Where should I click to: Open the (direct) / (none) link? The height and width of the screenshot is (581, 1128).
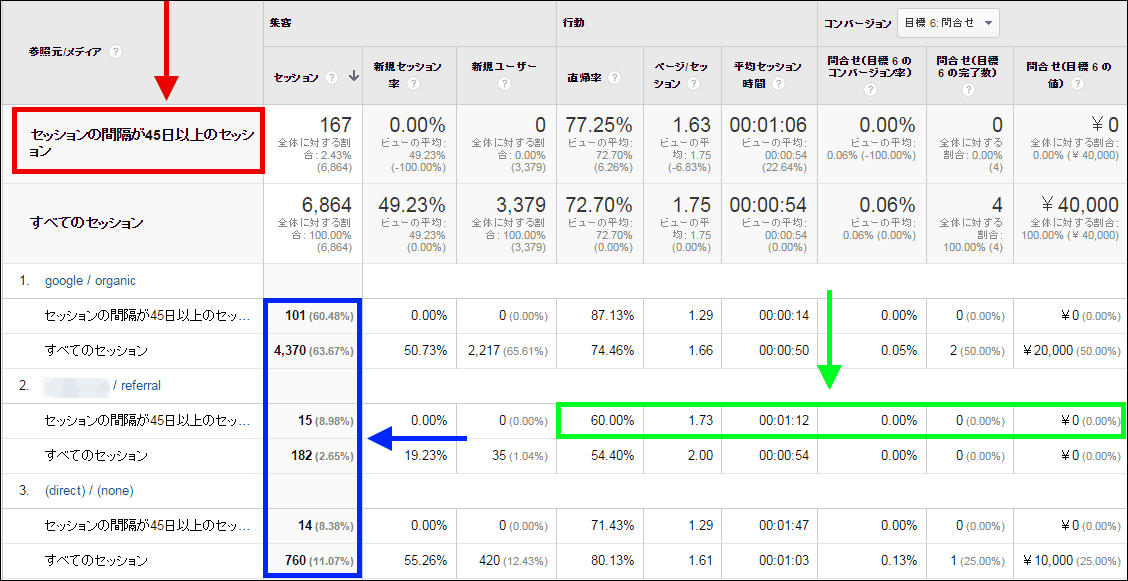point(89,491)
